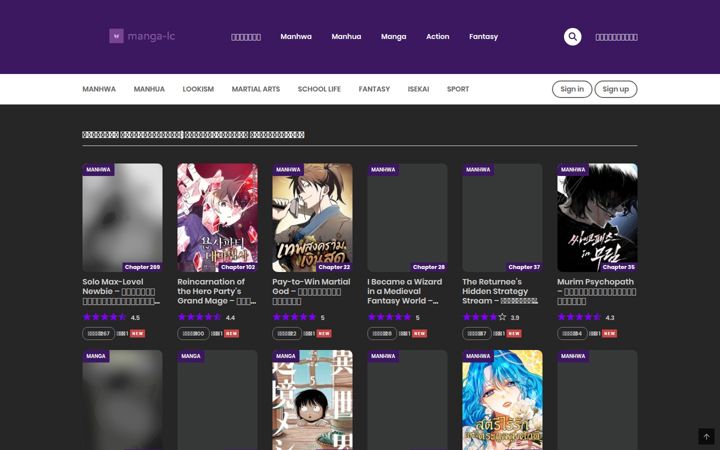This screenshot has width=720, height=450.
Task: Click the Chapter 37 badge
Action: [x=524, y=267]
